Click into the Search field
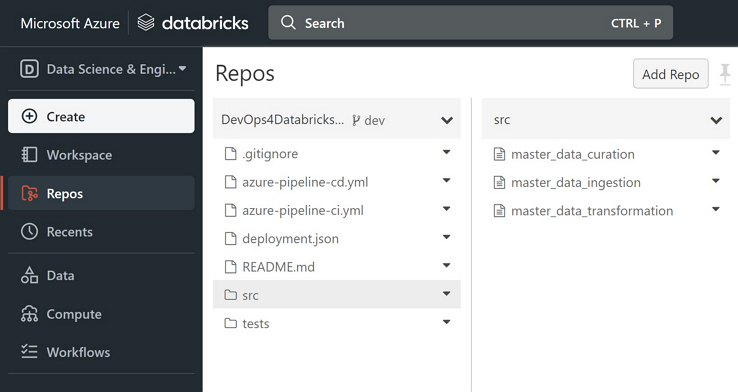This screenshot has height=392, width=738. (470, 23)
